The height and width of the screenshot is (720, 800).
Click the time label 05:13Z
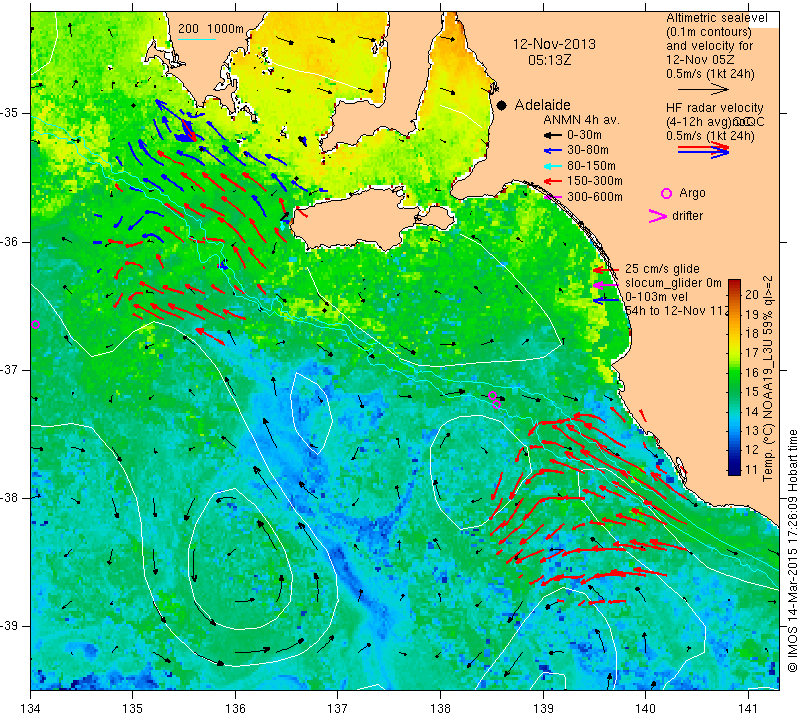549,60
